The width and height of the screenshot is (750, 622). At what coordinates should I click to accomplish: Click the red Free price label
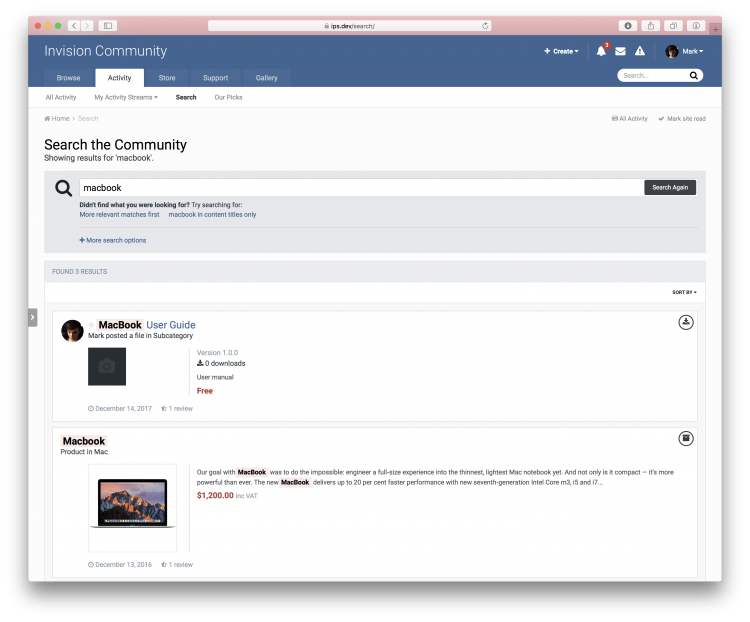(x=205, y=391)
